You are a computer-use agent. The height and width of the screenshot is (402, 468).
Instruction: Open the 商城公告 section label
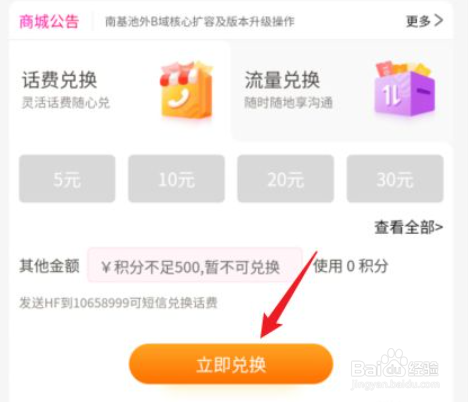(x=49, y=22)
